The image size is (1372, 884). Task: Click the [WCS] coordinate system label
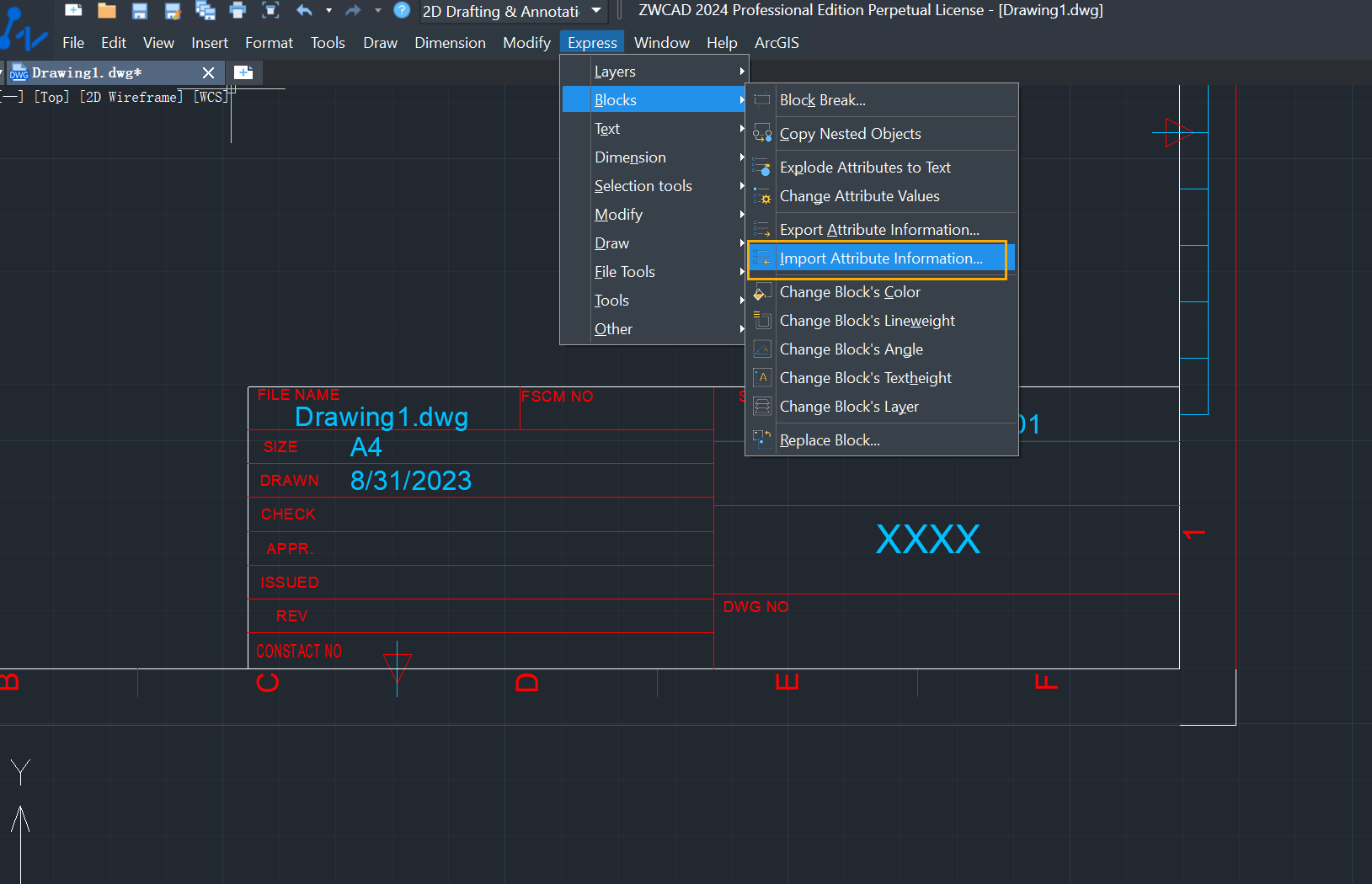coord(211,97)
